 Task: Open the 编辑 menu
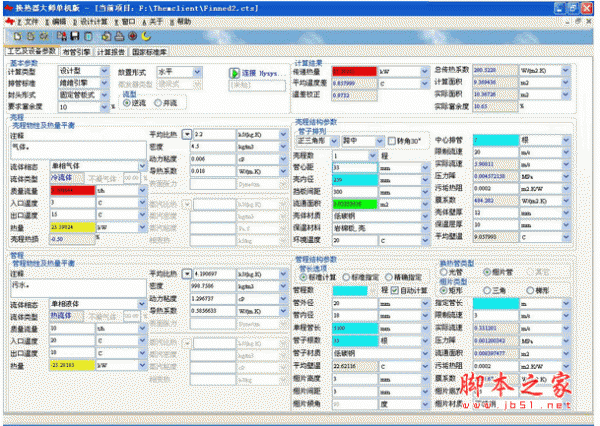coord(56,22)
